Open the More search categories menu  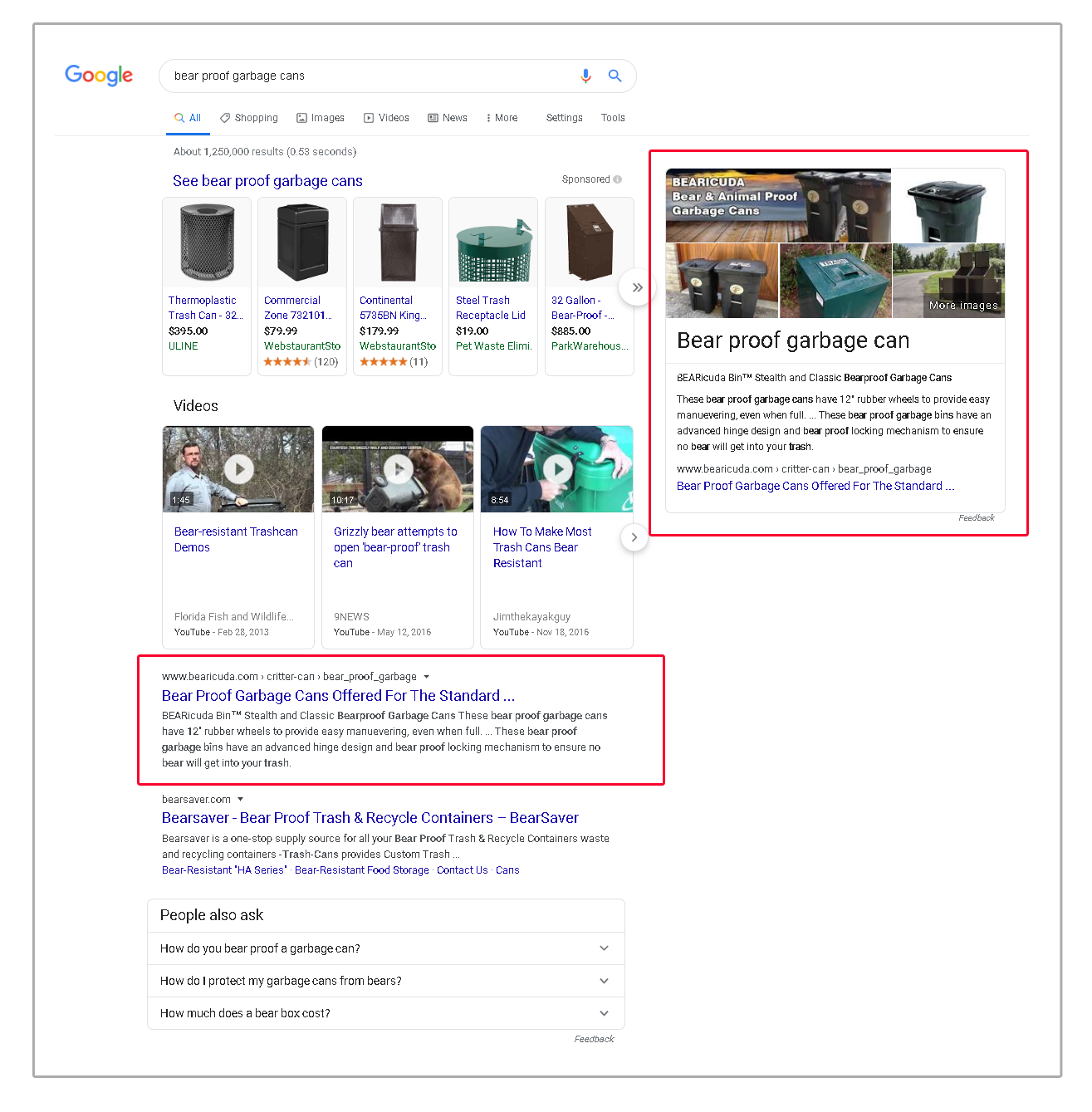pyautogui.click(x=502, y=118)
